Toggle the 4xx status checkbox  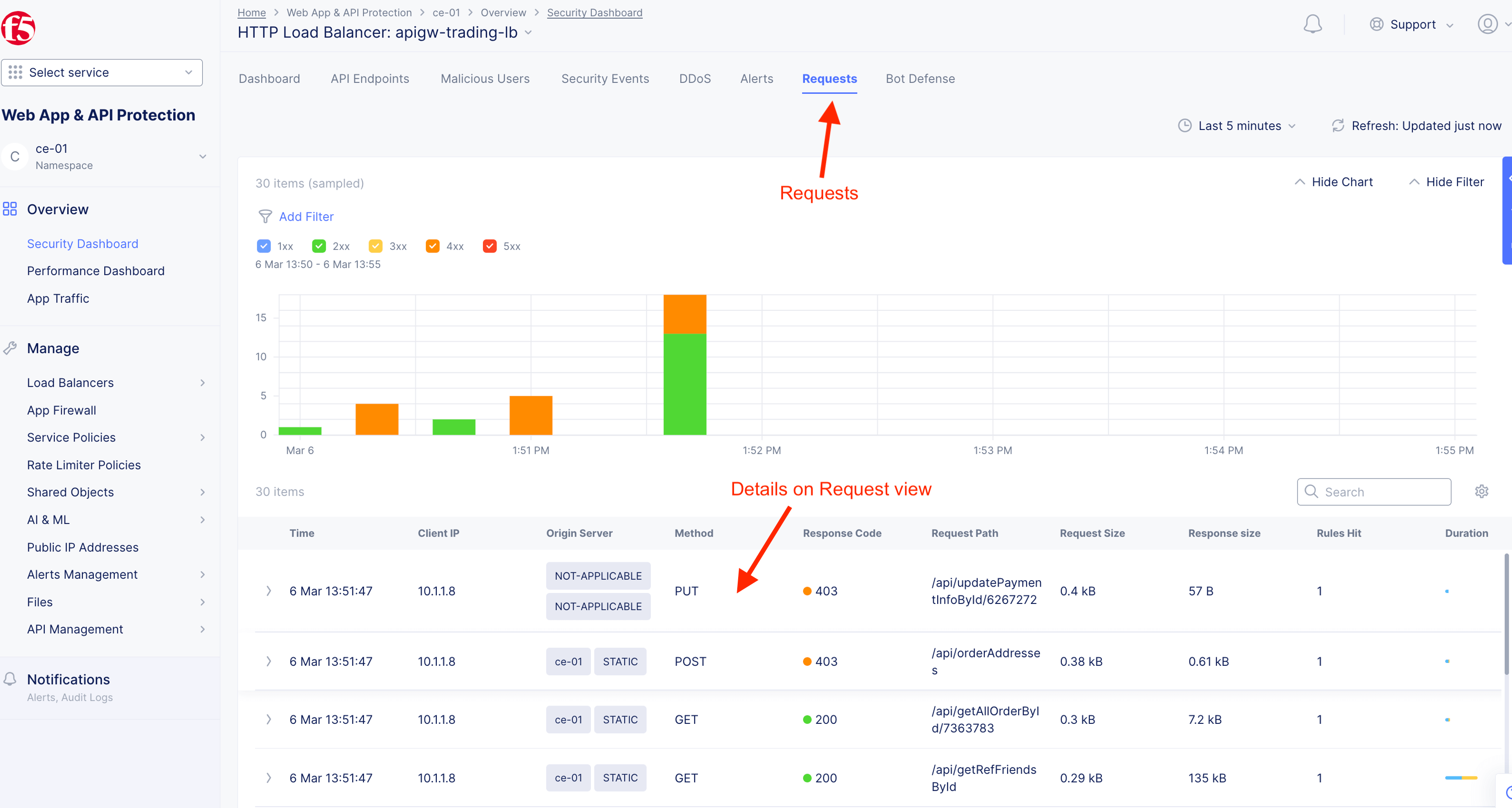433,246
